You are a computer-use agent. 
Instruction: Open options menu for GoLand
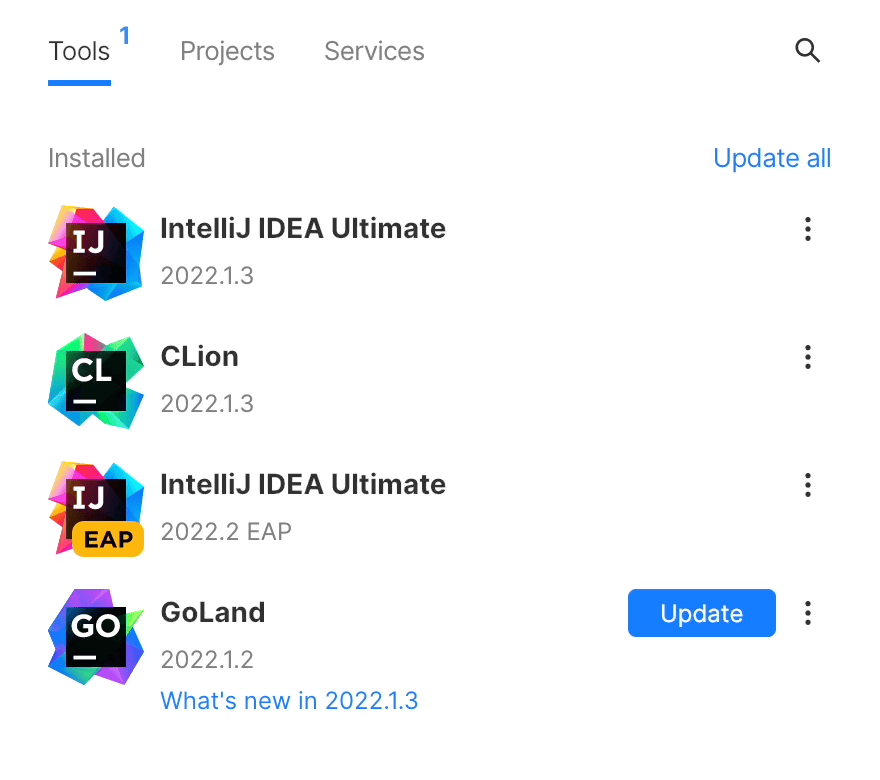[x=808, y=613]
